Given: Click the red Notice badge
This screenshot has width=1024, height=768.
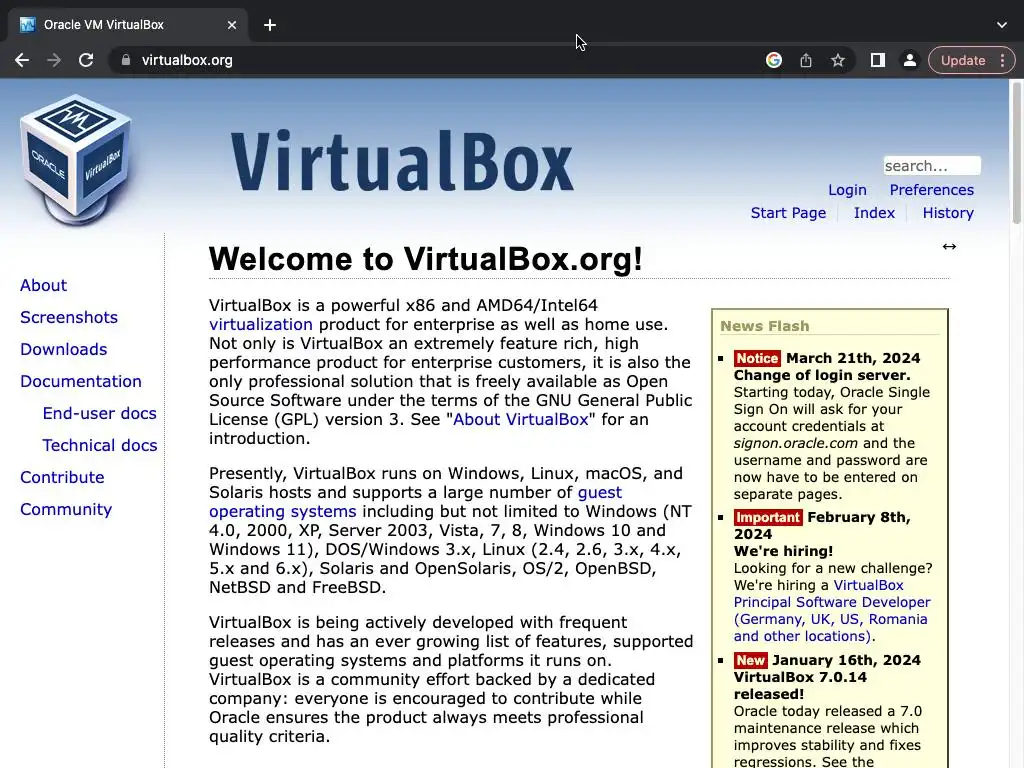Looking at the screenshot, I should tap(757, 358).
